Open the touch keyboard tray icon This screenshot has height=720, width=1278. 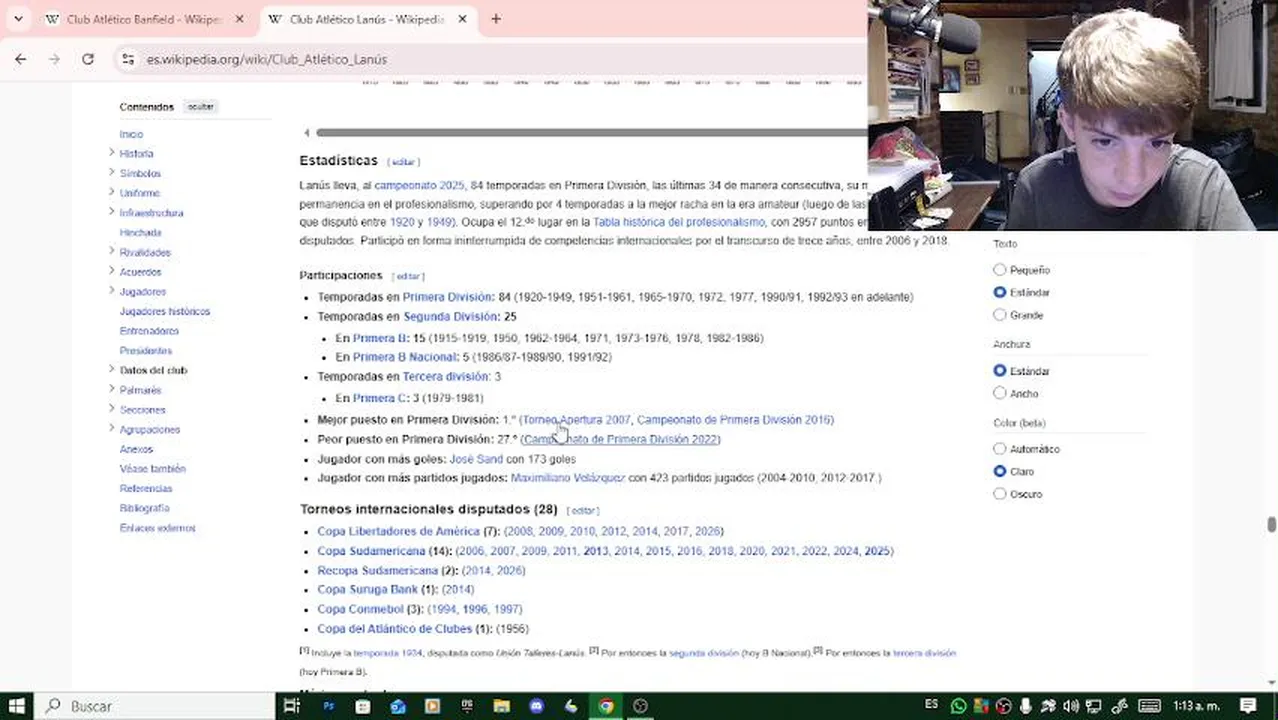point(1149,706)
